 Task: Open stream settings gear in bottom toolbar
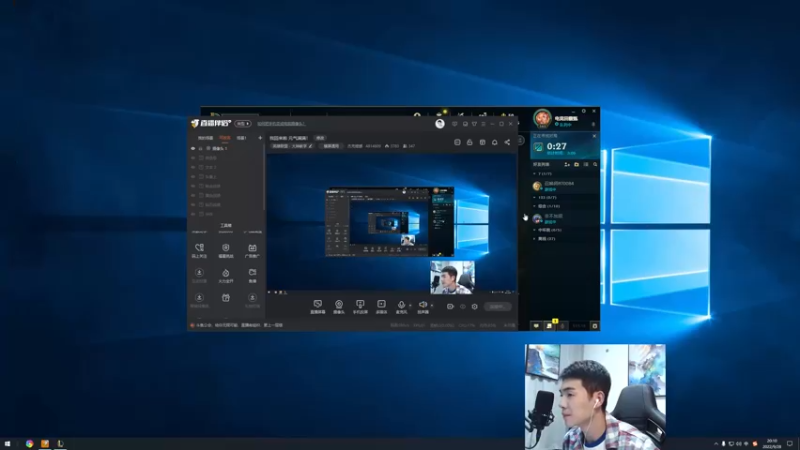click(474, 307)
